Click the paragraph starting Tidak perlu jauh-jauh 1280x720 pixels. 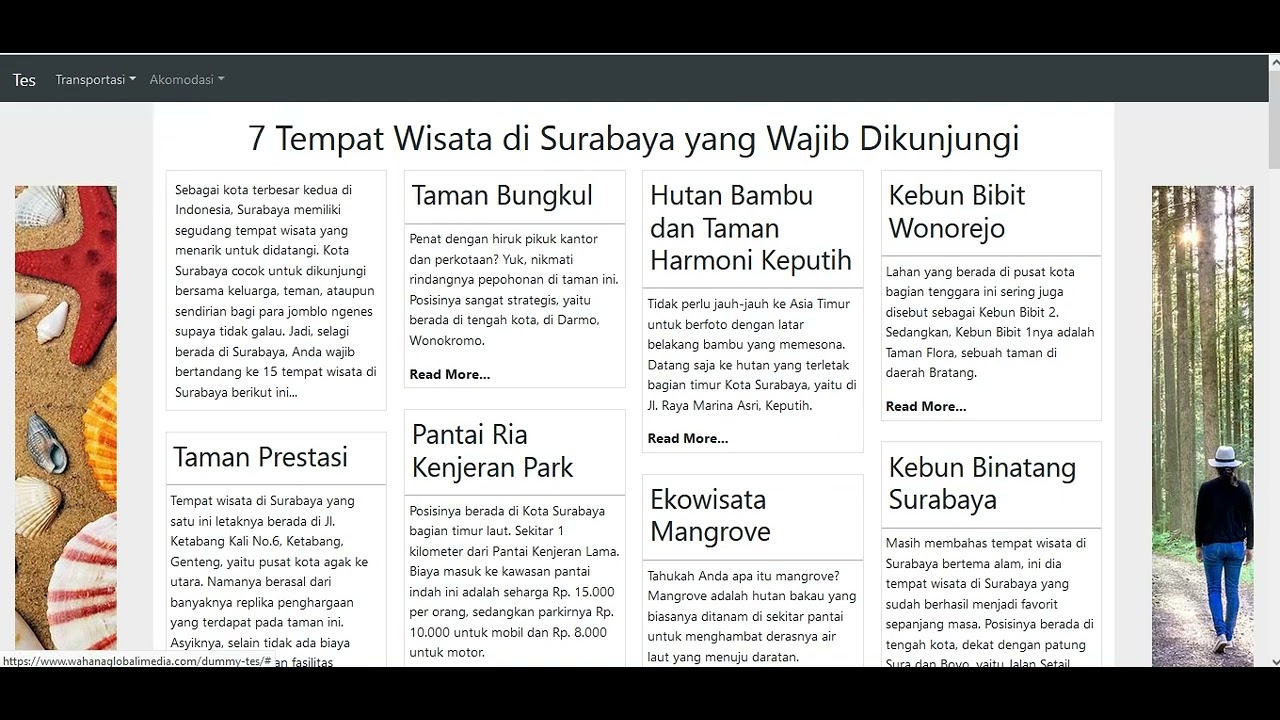coord(752,355)
